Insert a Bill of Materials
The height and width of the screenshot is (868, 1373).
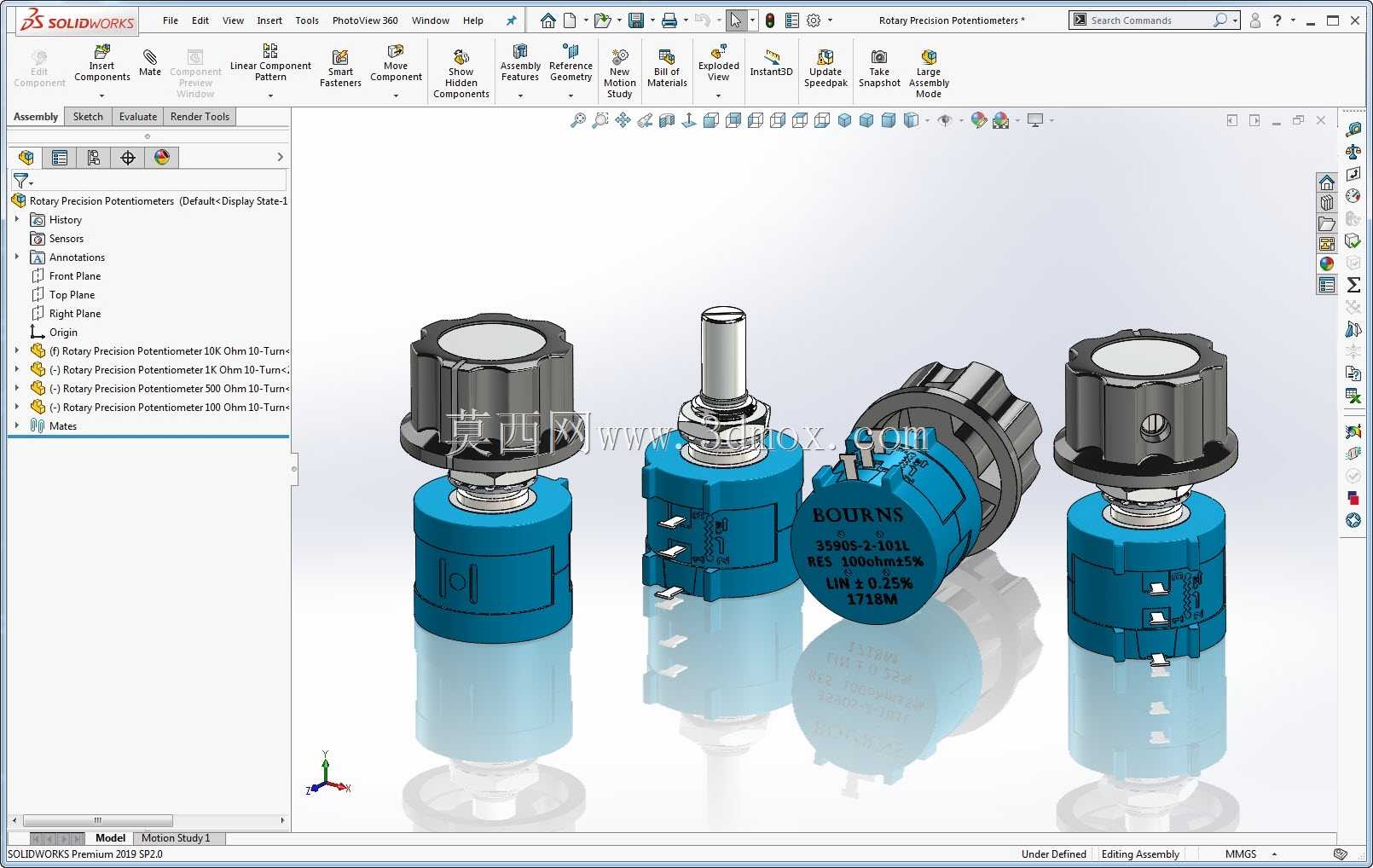[667, 68]
